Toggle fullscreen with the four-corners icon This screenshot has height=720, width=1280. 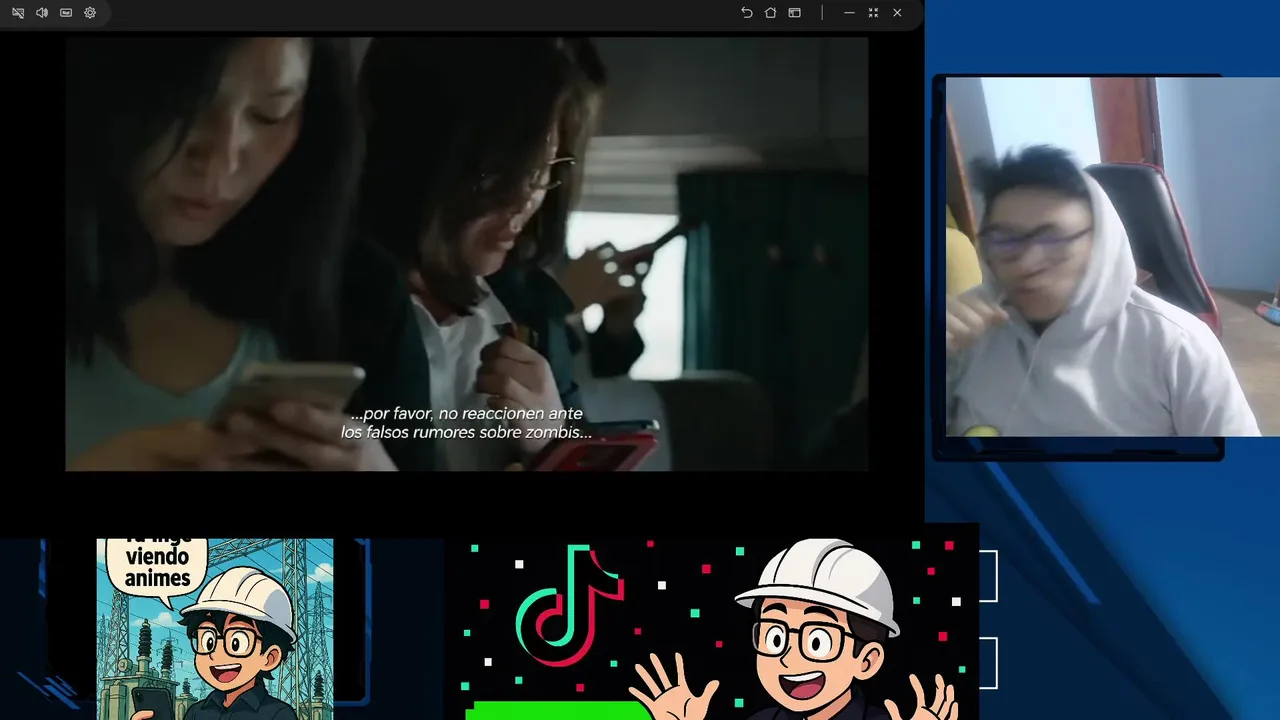click(873, 13)
